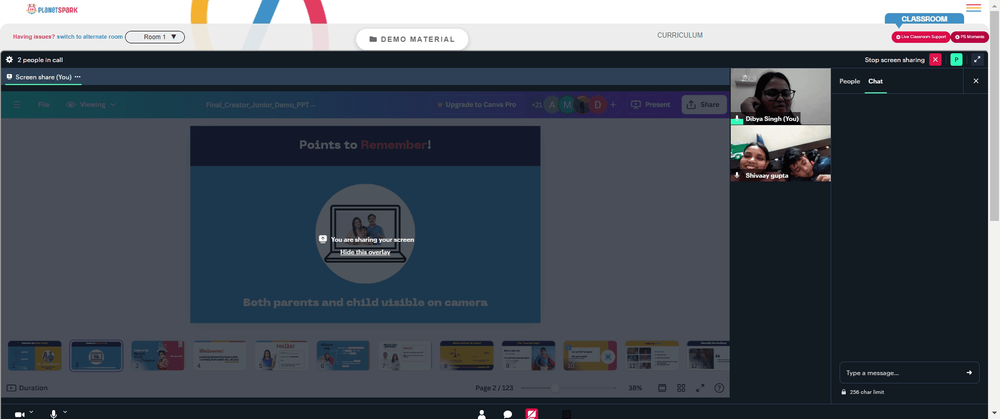Click the green P participant badge
Screen dimensions: 1000x419
(956, 59)
